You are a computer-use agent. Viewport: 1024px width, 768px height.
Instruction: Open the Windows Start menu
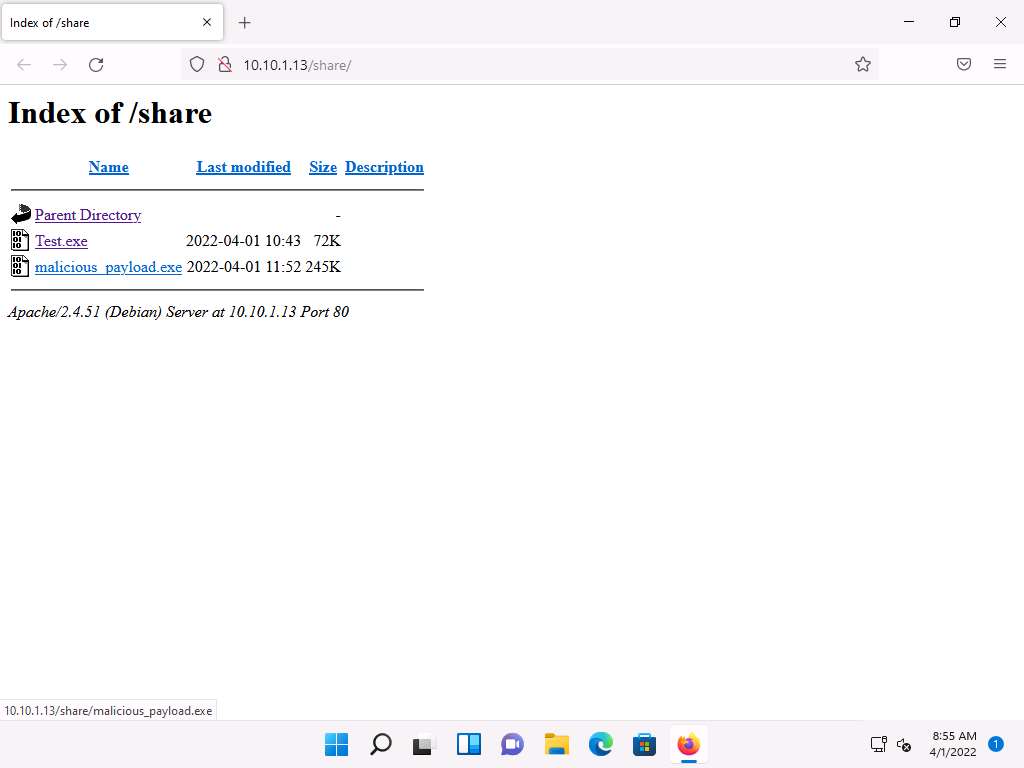[337, 745]
